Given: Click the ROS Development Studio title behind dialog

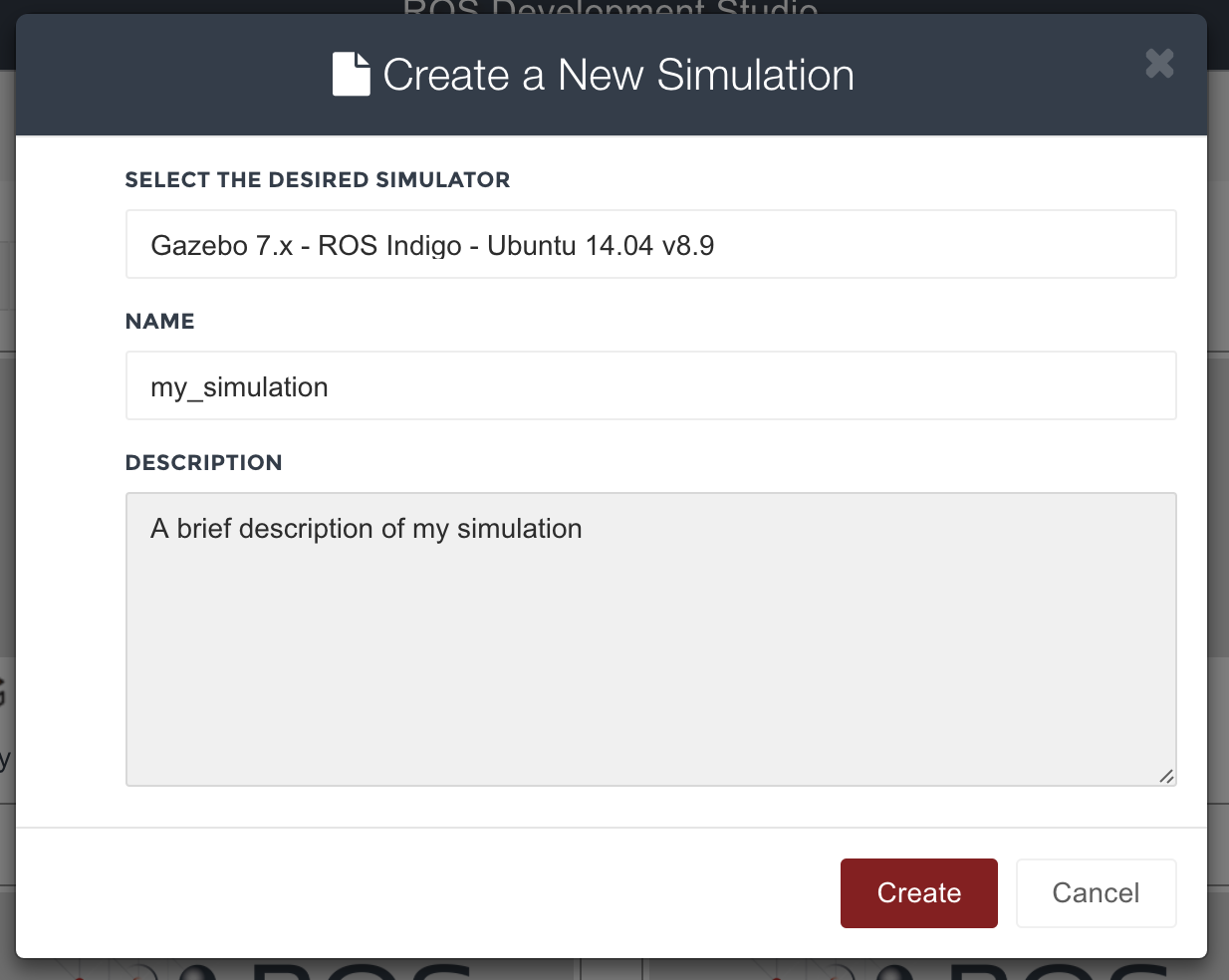Looking at the screenshot, I should [x=611, y=8].
